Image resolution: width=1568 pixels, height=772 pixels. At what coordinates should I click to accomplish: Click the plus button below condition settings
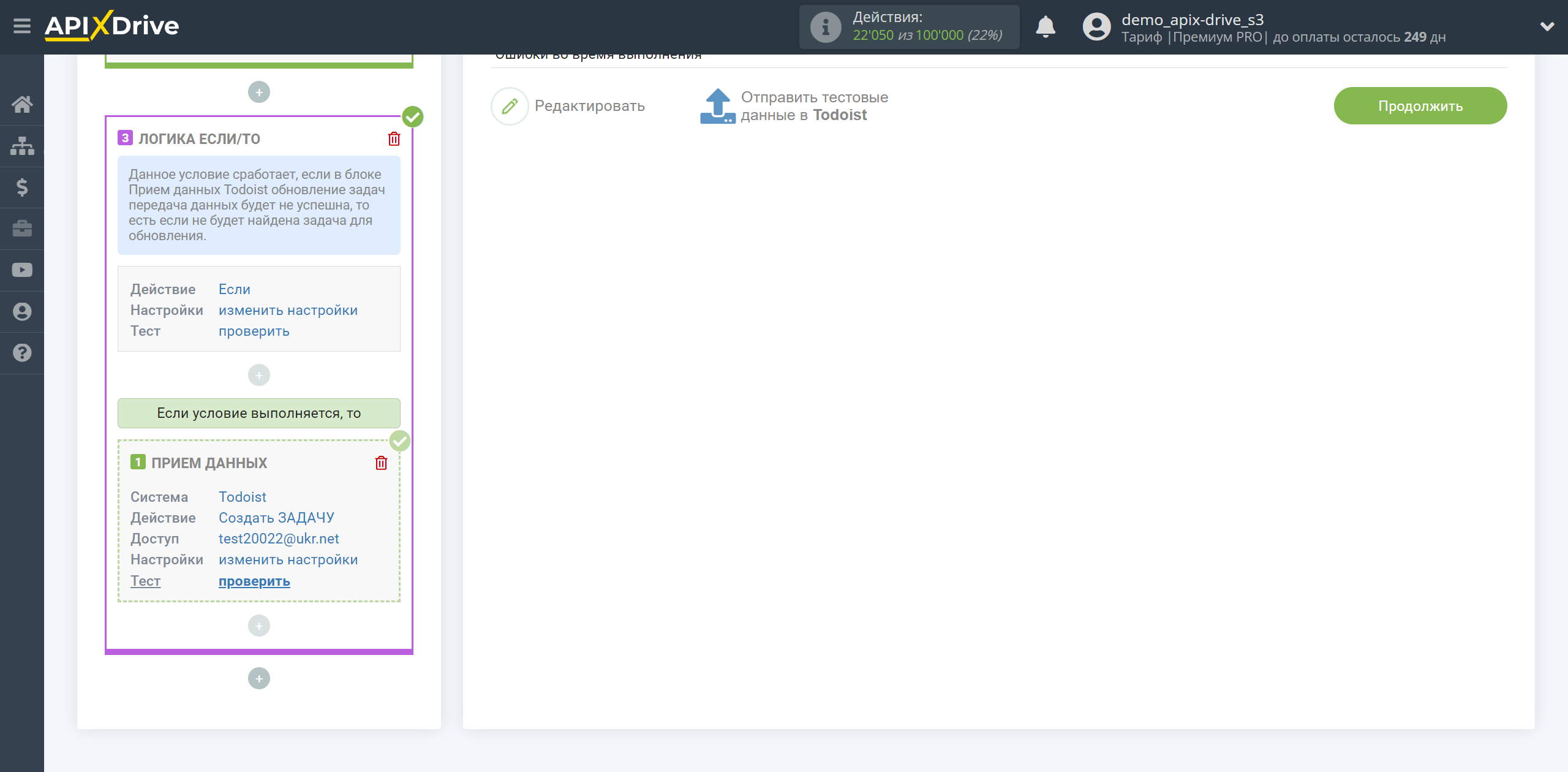click(259, 376)
